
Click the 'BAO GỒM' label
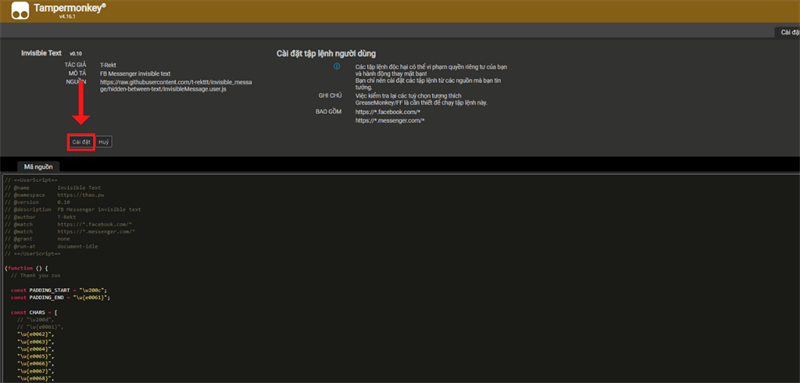(329, 112)
